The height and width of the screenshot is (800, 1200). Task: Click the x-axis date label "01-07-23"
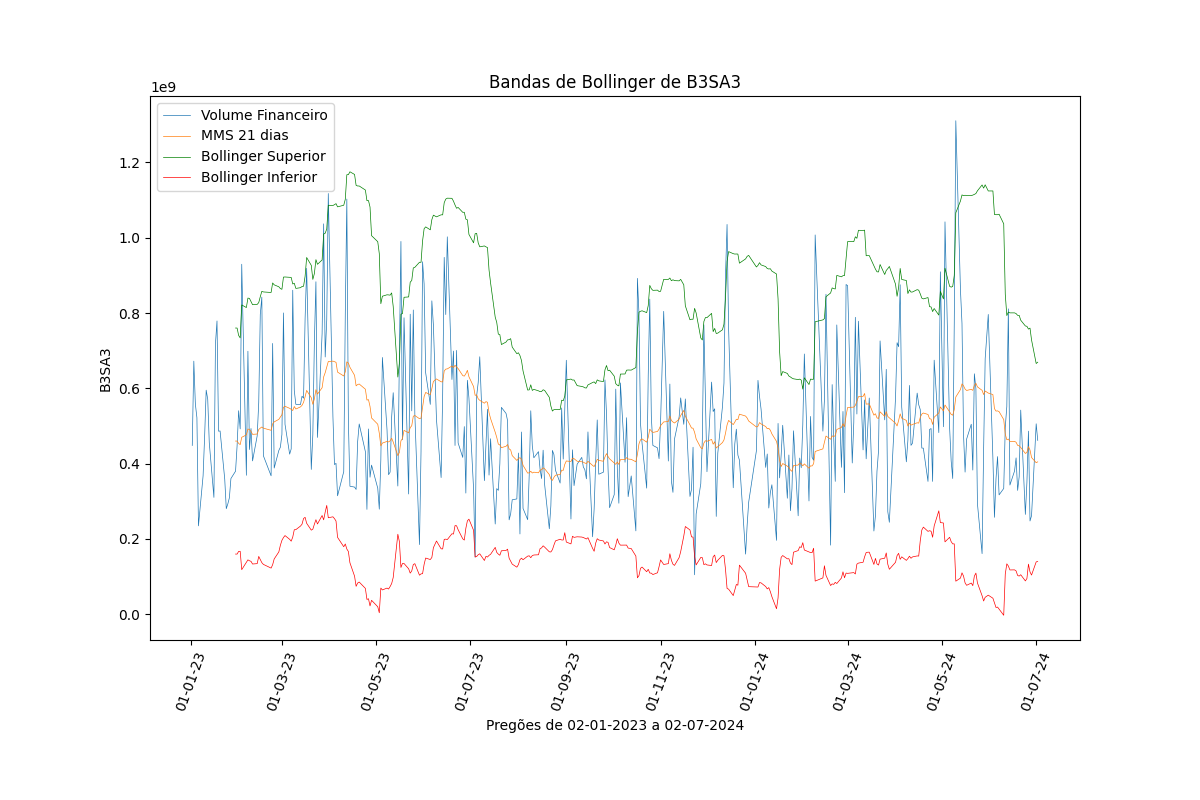pos(468,681)
